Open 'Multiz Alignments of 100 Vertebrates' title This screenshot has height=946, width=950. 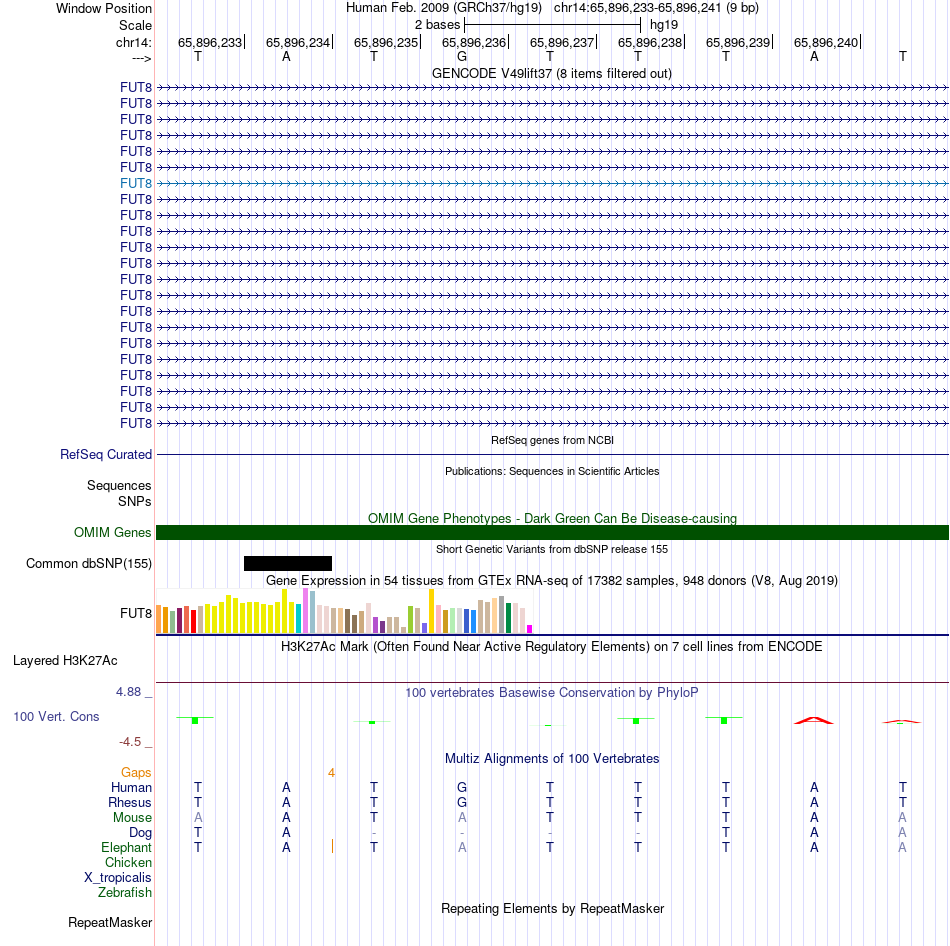[x=552, y=758]
